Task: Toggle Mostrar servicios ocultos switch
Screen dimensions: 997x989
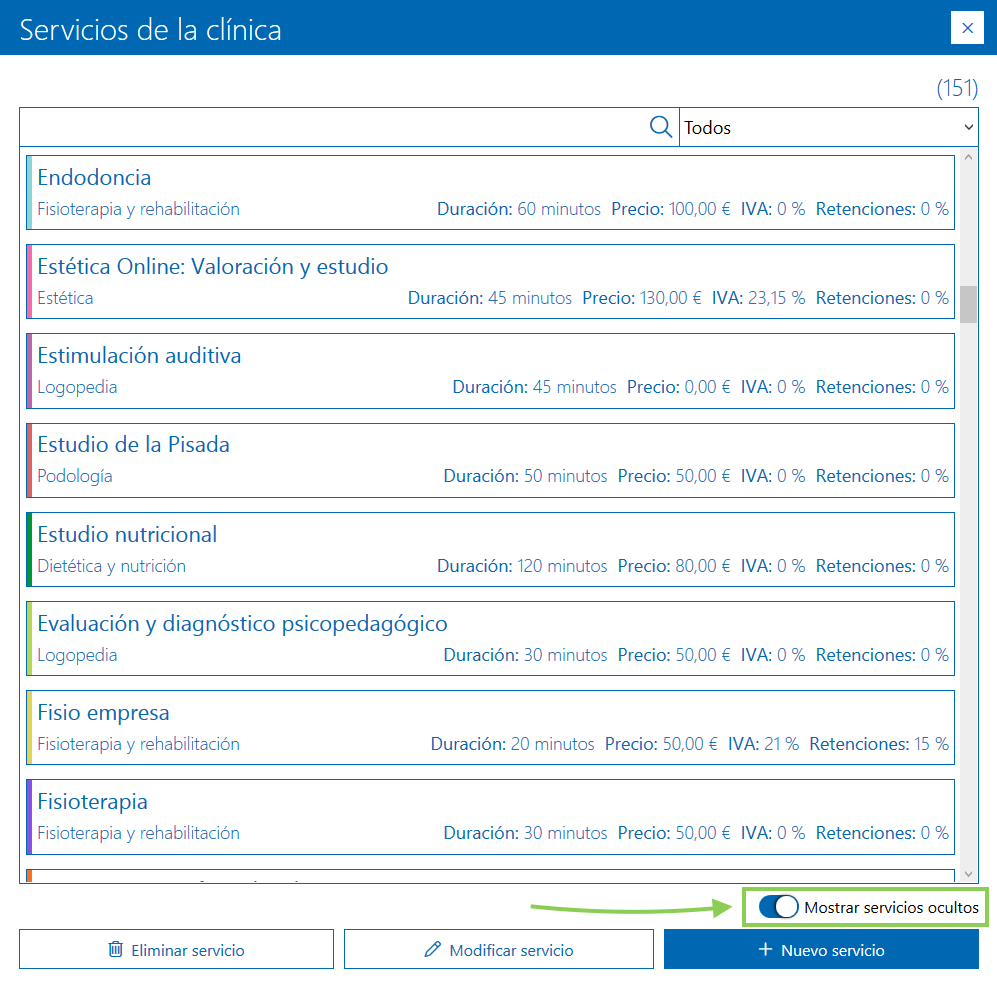Action: pos(779,907)
